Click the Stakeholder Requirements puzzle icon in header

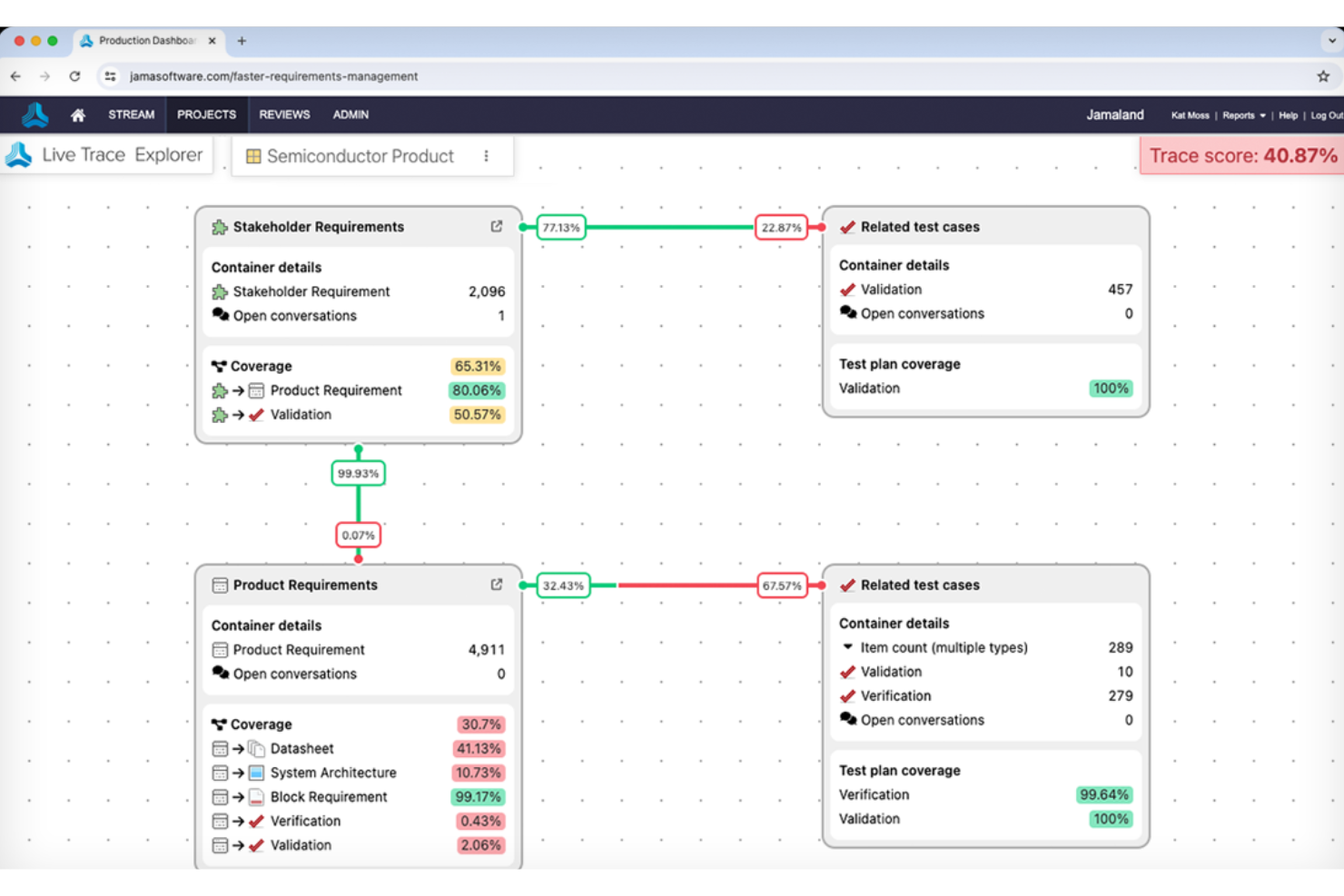click(x=220, y=227)
